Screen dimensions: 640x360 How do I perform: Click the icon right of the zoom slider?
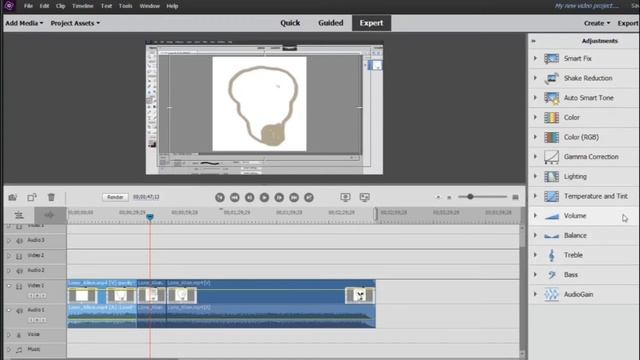click(x=516, y=197)
